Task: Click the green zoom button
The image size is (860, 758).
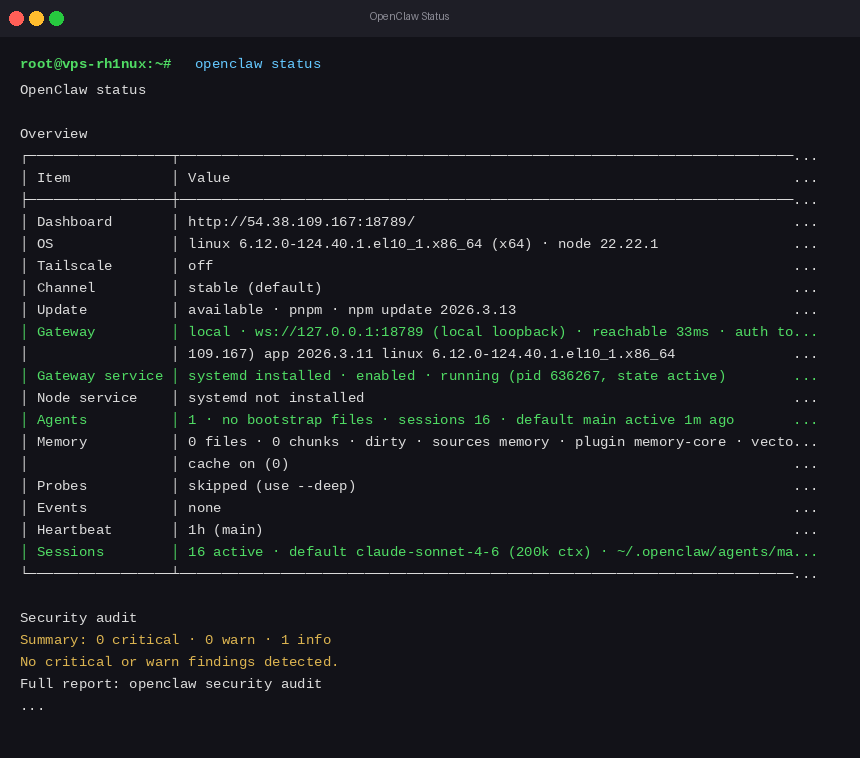Action: (57, 17)
